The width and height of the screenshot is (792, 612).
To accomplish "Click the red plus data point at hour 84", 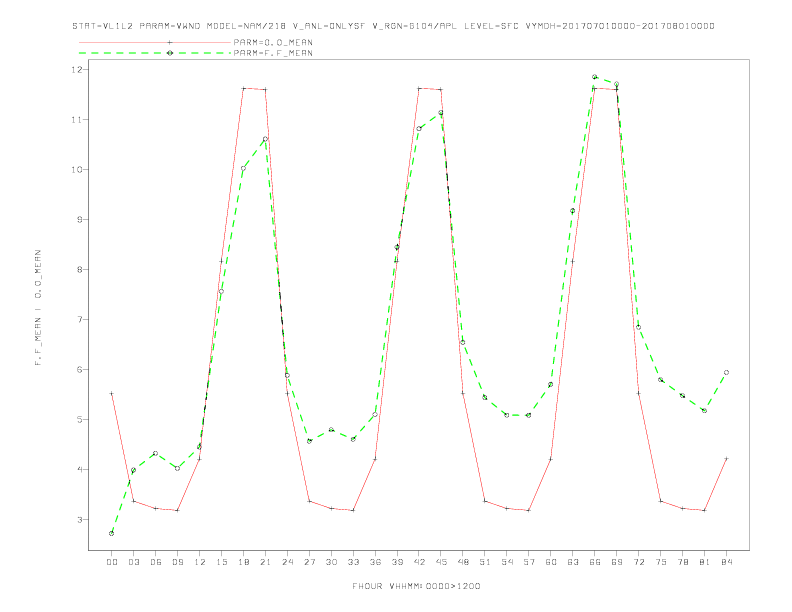I will coord(726,458).
